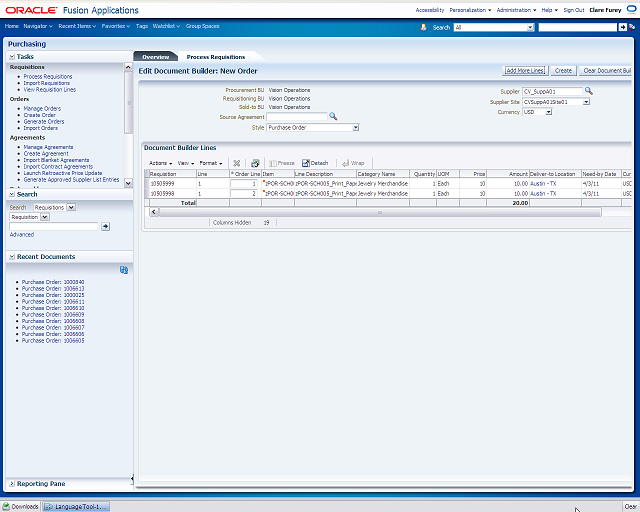This screenshot has width=640, height=512.
Task: Click the Tasks panel scroll down arrow
Action: coord(128,183)
